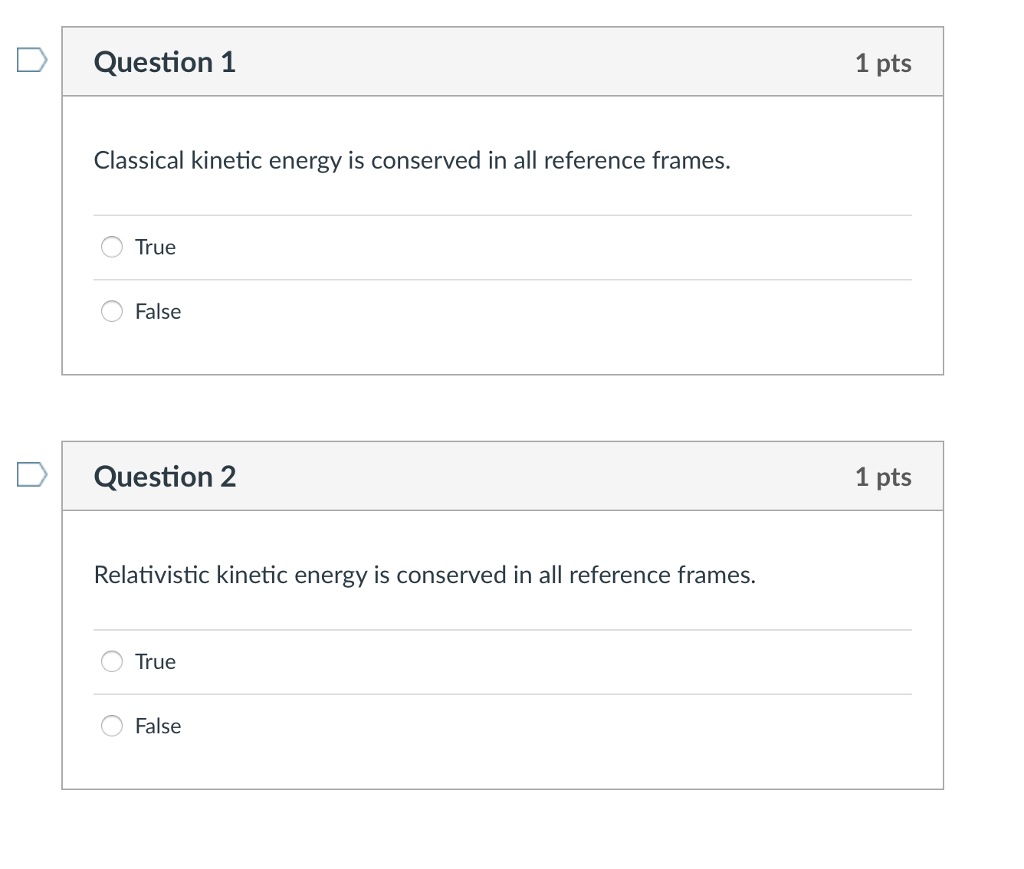Select True for Question 1
The height and width of the screenshot is (869, 1024).
pyautogui.click(x=112, y=247)
